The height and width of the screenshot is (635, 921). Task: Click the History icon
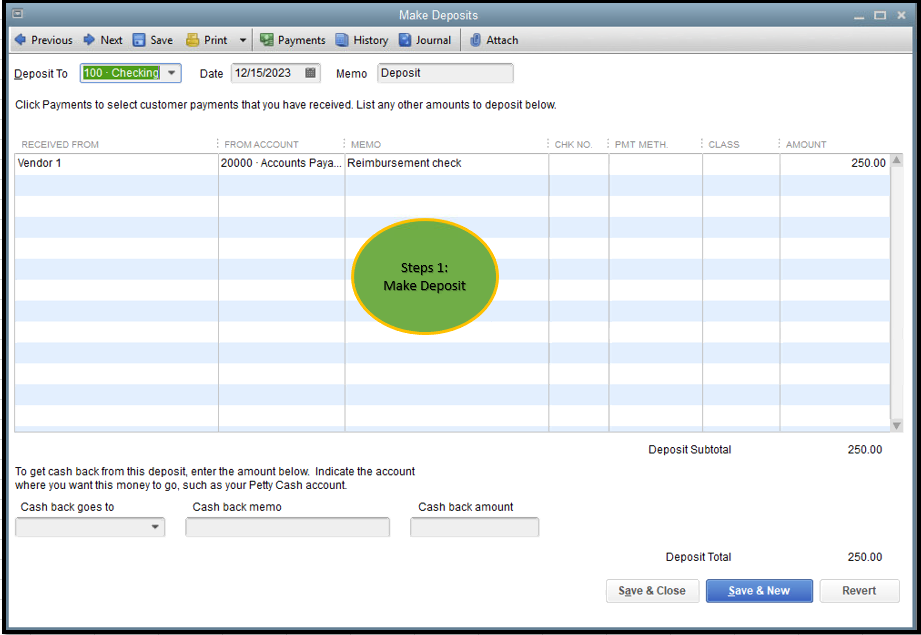[342, 40]
